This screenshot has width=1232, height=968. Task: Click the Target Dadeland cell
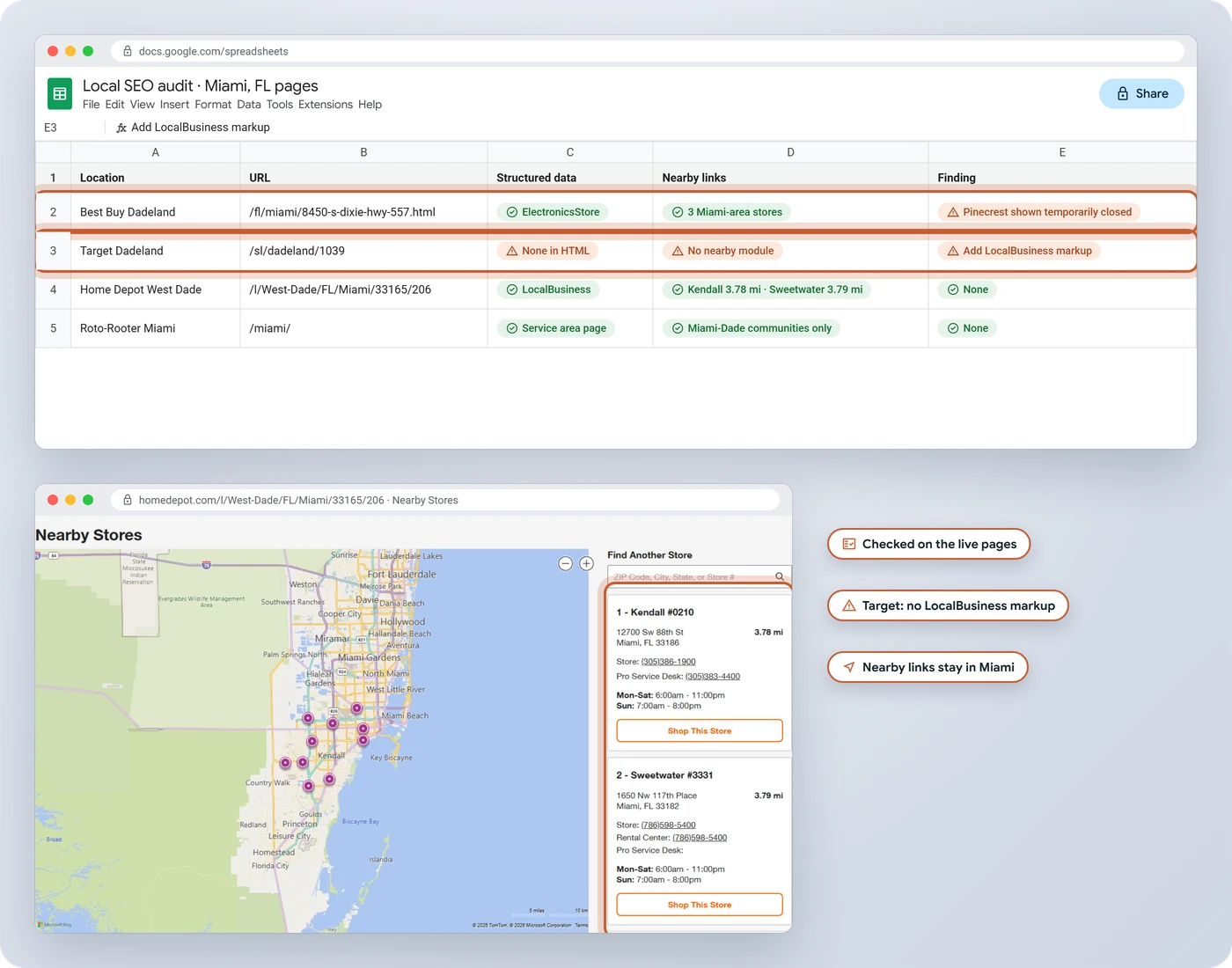(156, 251)
